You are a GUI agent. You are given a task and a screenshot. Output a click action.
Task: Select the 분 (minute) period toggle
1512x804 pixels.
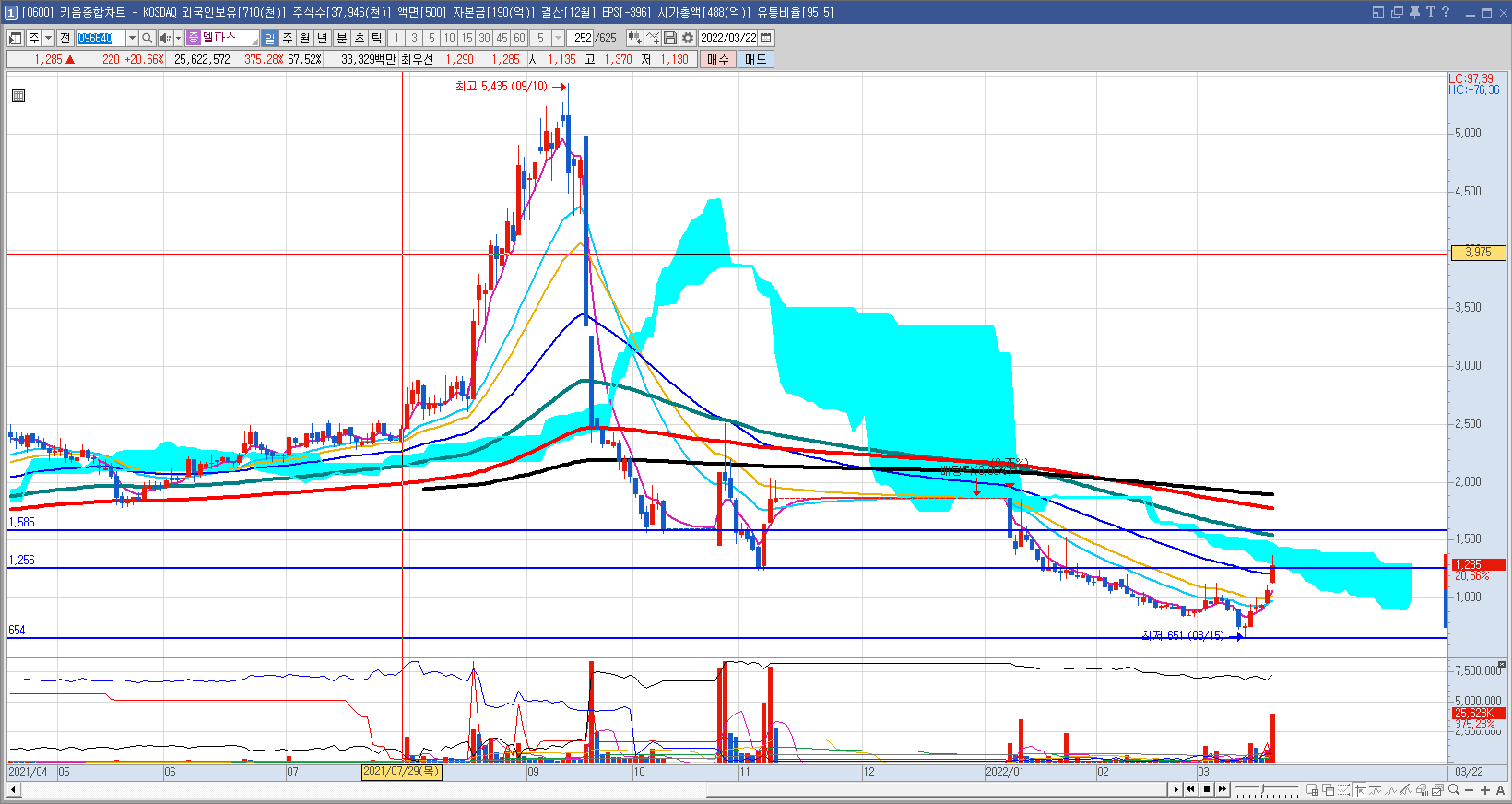[x=341, y=38]
